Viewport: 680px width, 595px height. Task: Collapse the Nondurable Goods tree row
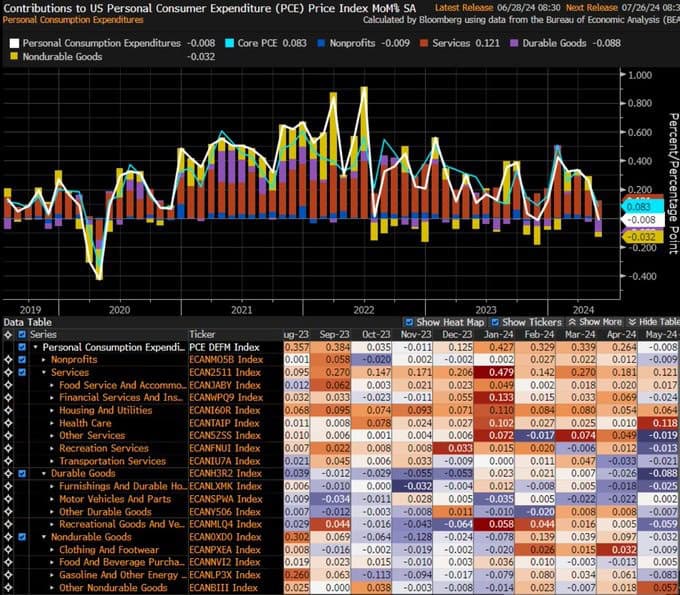45,535
